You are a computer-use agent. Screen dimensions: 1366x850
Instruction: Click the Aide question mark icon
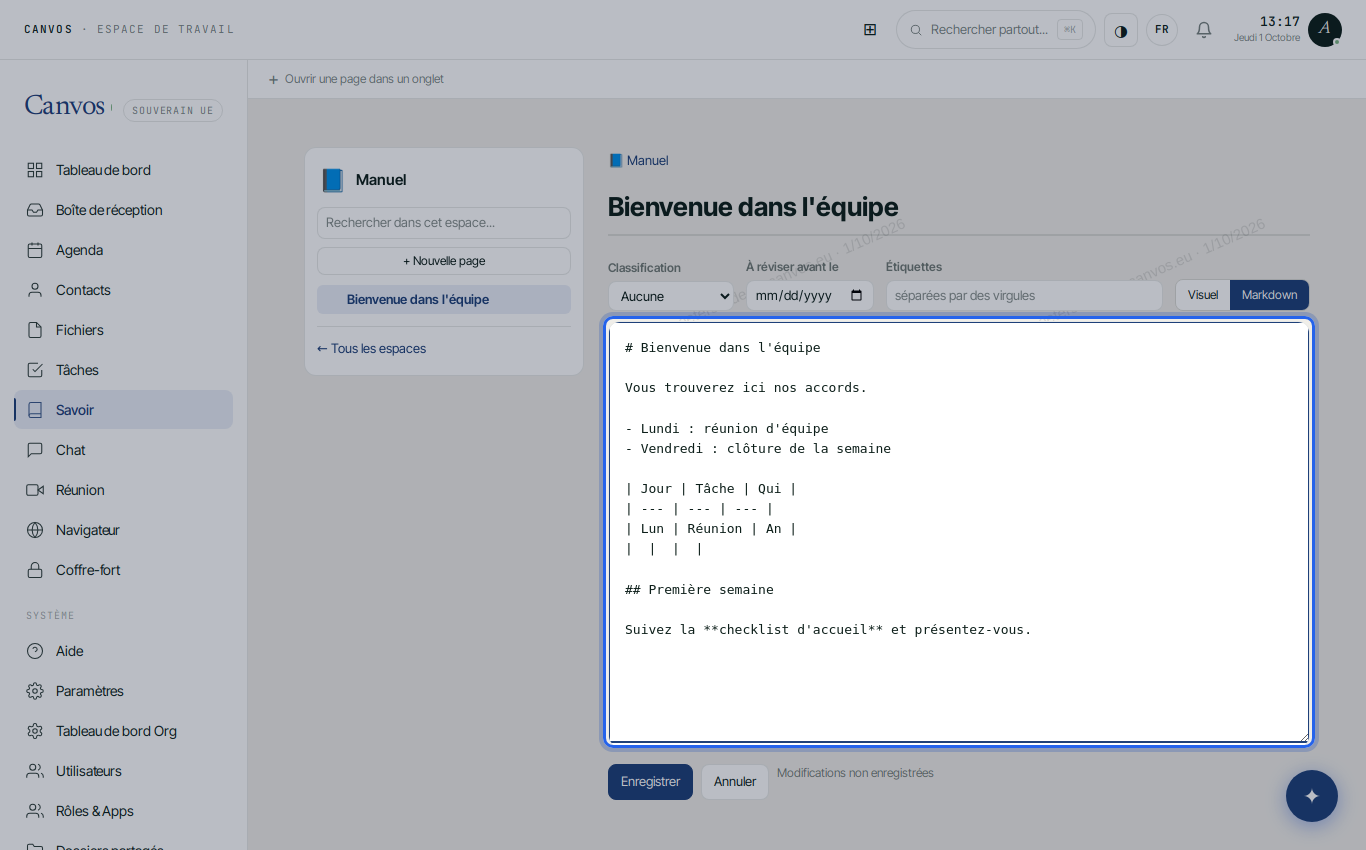[35, 651]
